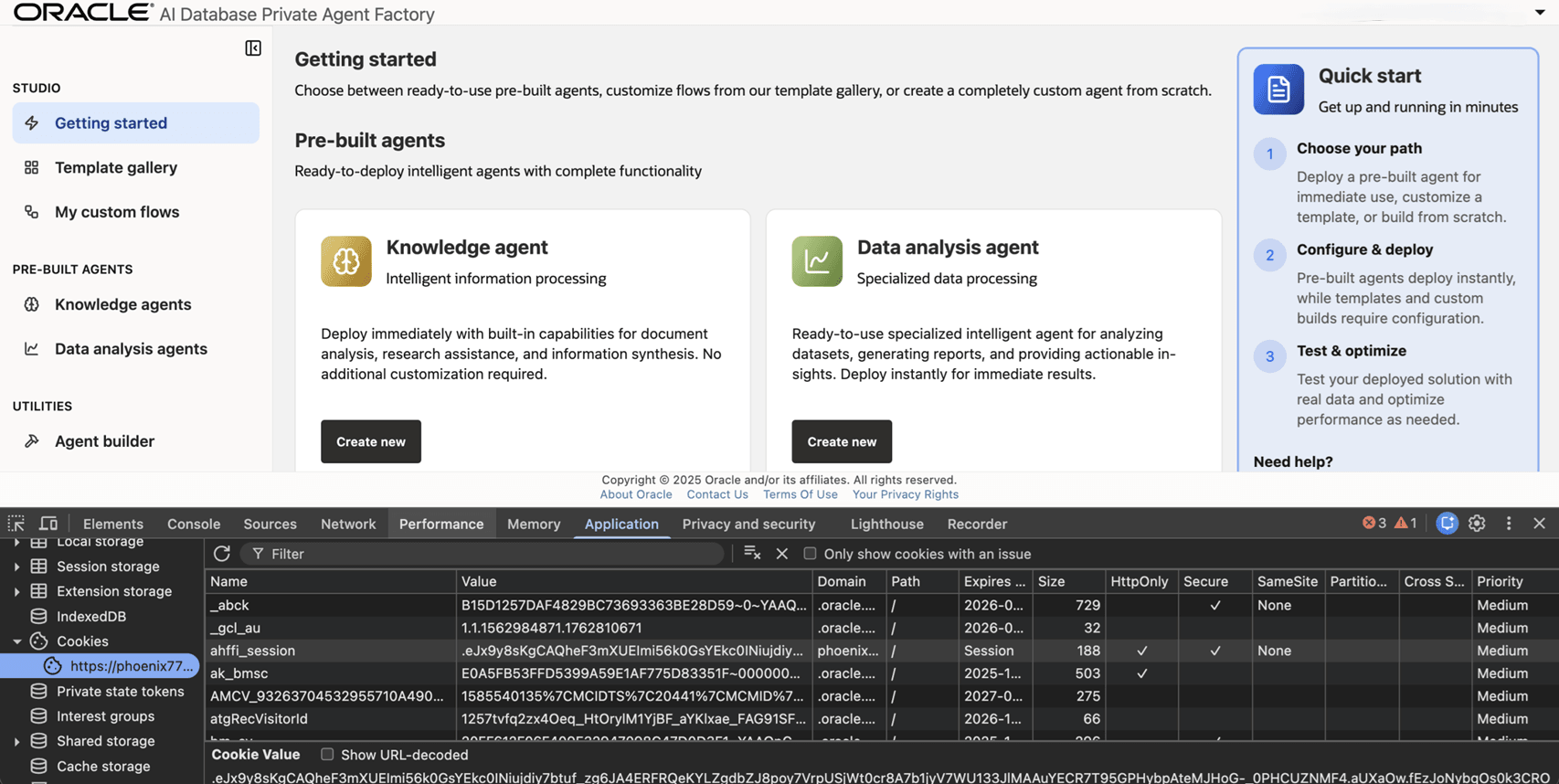
Task: Delete selected cookie with X icon
Action: (x=782, y=554)
